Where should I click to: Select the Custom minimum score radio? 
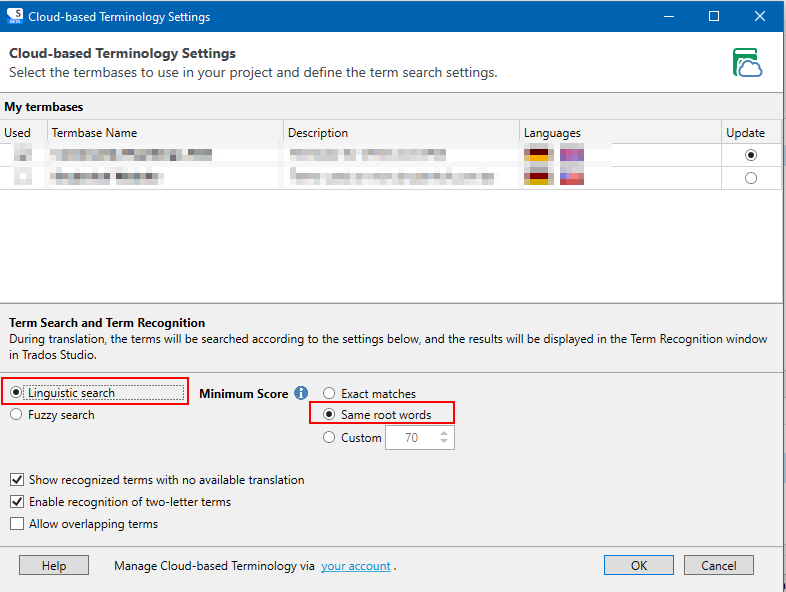point(329,438)
